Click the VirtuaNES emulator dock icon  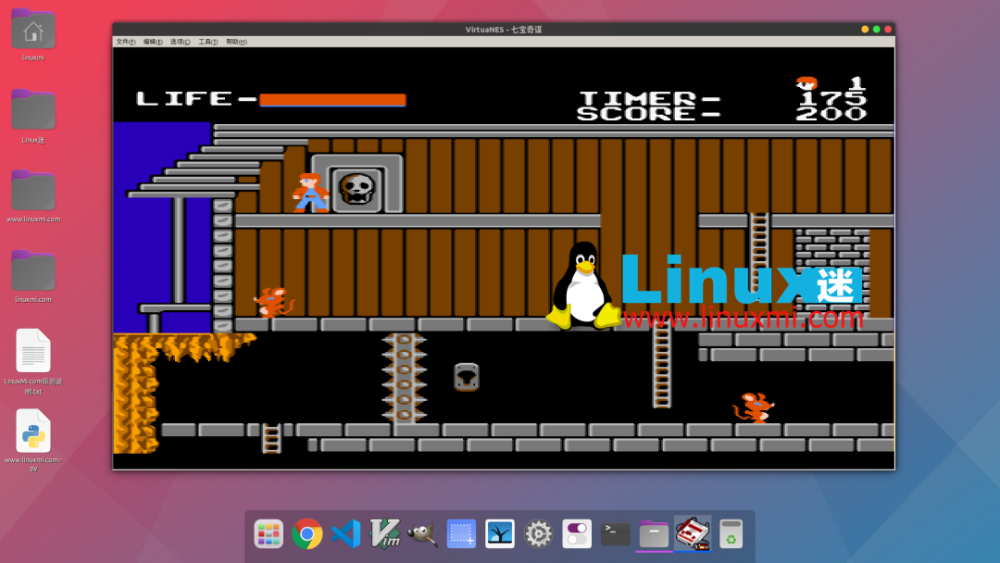tap(693, 534)
